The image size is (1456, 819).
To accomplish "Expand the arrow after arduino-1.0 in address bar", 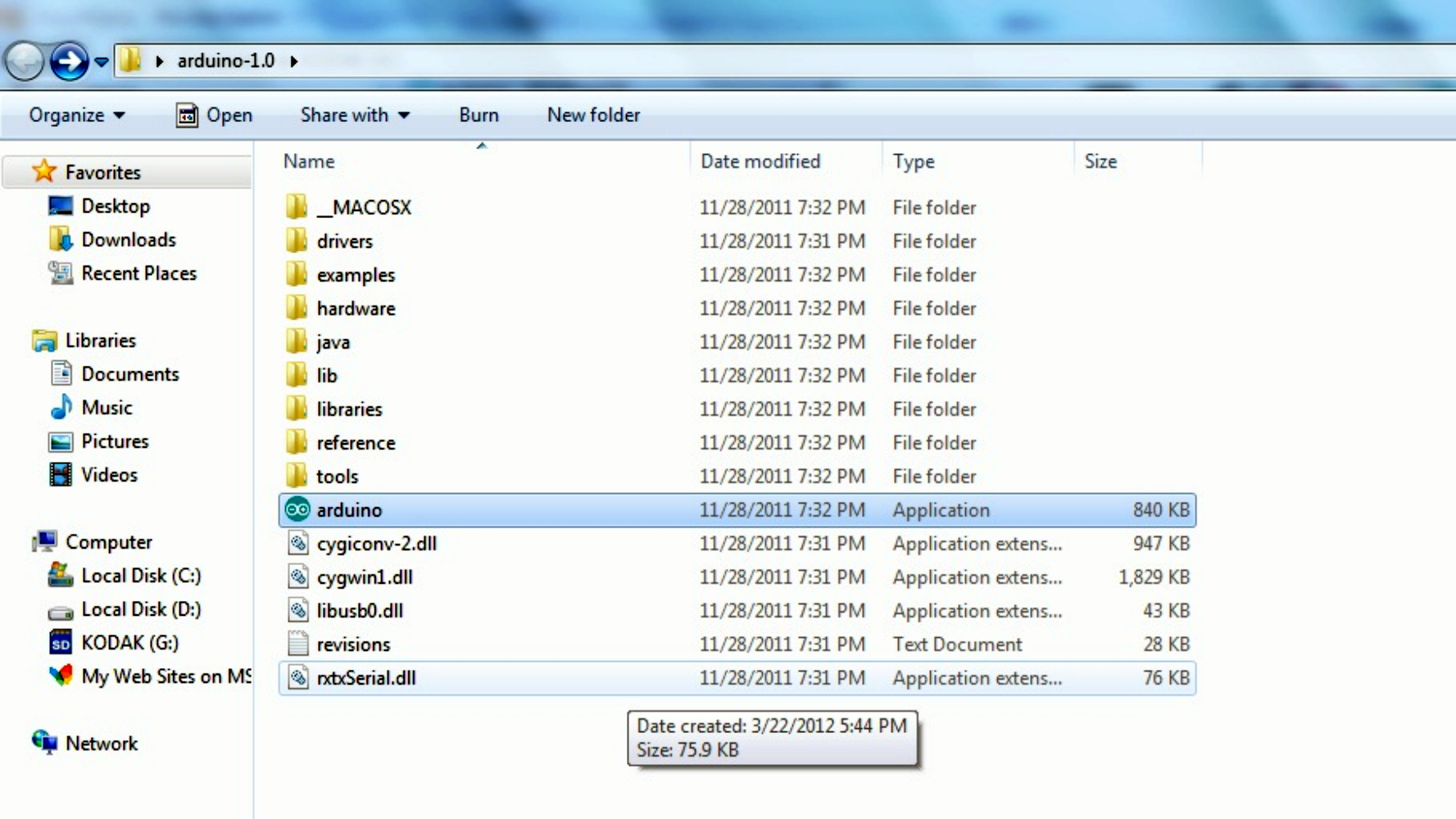I will tap(293, 61).
